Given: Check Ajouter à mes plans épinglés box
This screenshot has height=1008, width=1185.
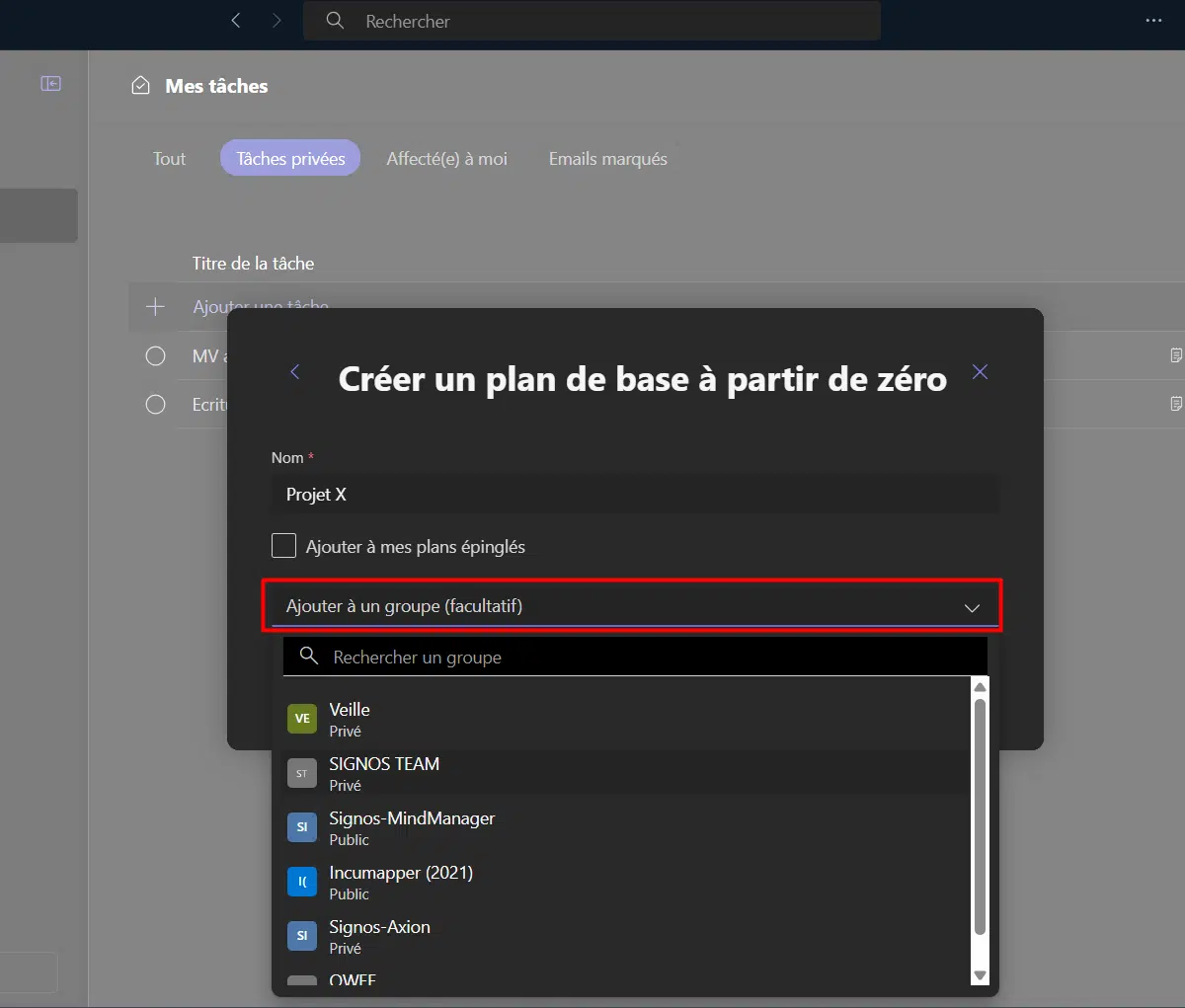Looking at the screenshot, I should point(283,546).
